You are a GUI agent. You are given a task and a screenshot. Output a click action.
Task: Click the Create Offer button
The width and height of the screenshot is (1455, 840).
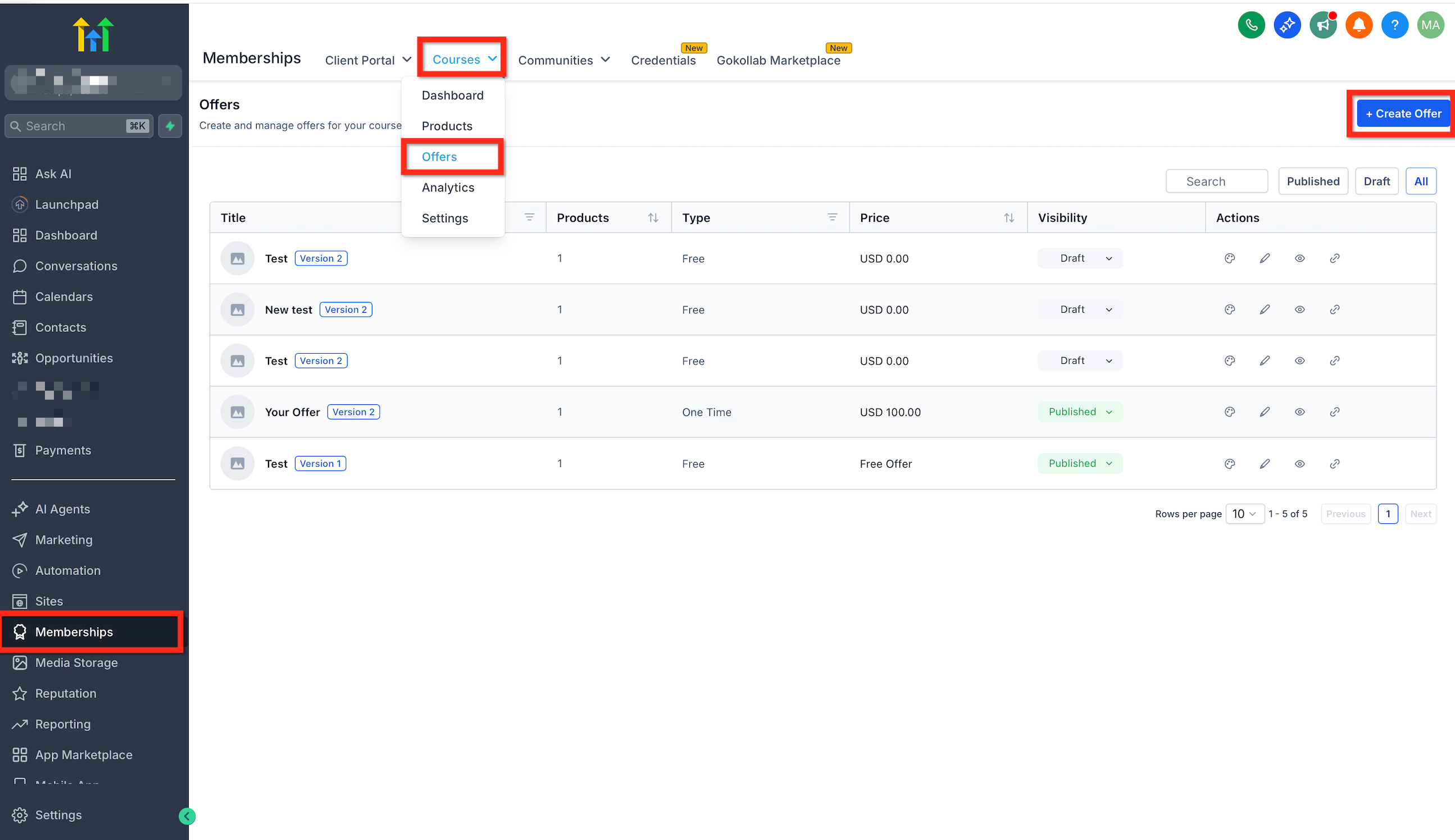[x=1403, y=113]
